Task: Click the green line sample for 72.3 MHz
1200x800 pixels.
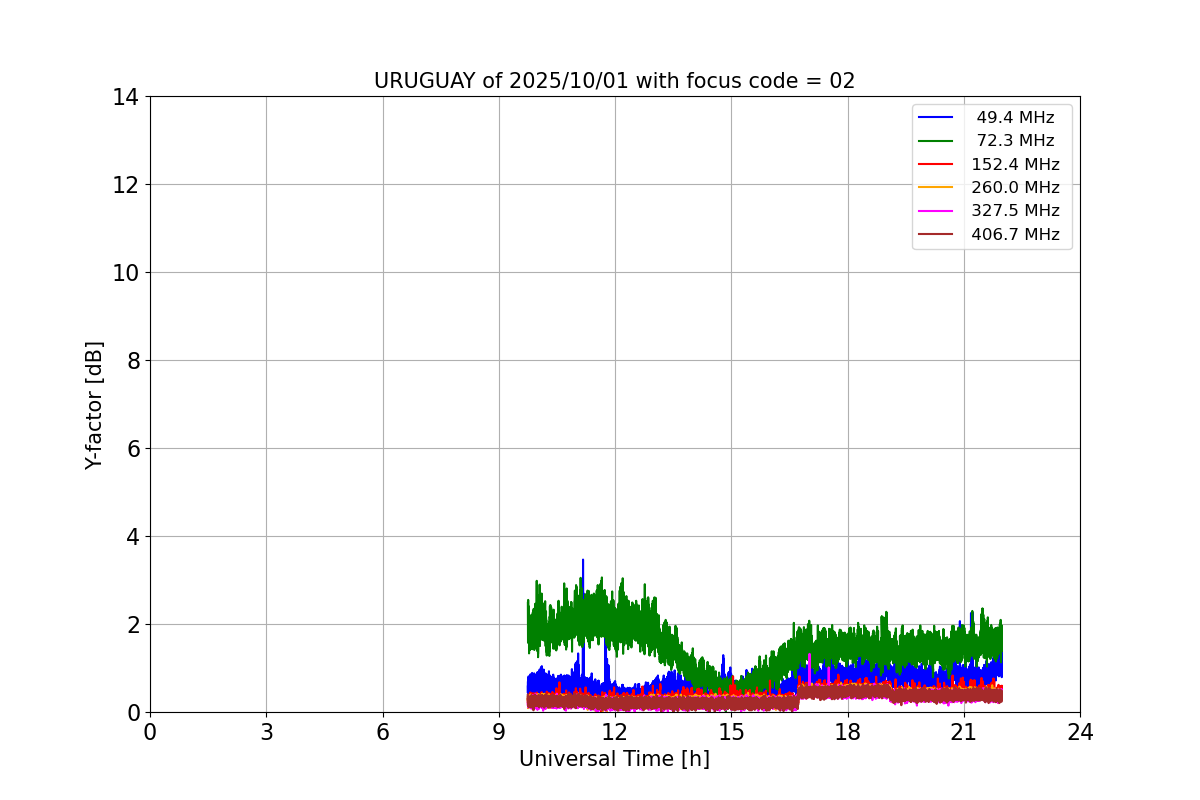Action: click(x=936, y=141)
